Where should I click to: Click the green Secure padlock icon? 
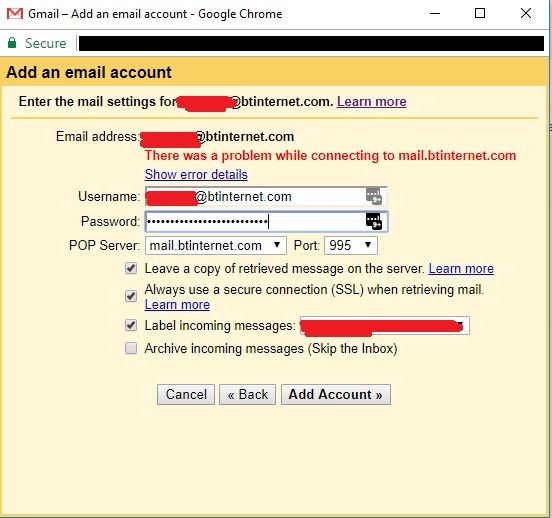(x=12, y=43)
